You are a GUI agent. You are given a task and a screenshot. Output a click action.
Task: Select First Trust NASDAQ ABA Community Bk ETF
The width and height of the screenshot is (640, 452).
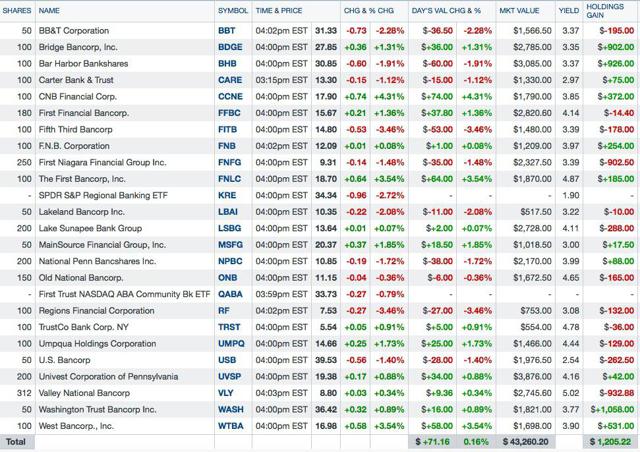124,294
